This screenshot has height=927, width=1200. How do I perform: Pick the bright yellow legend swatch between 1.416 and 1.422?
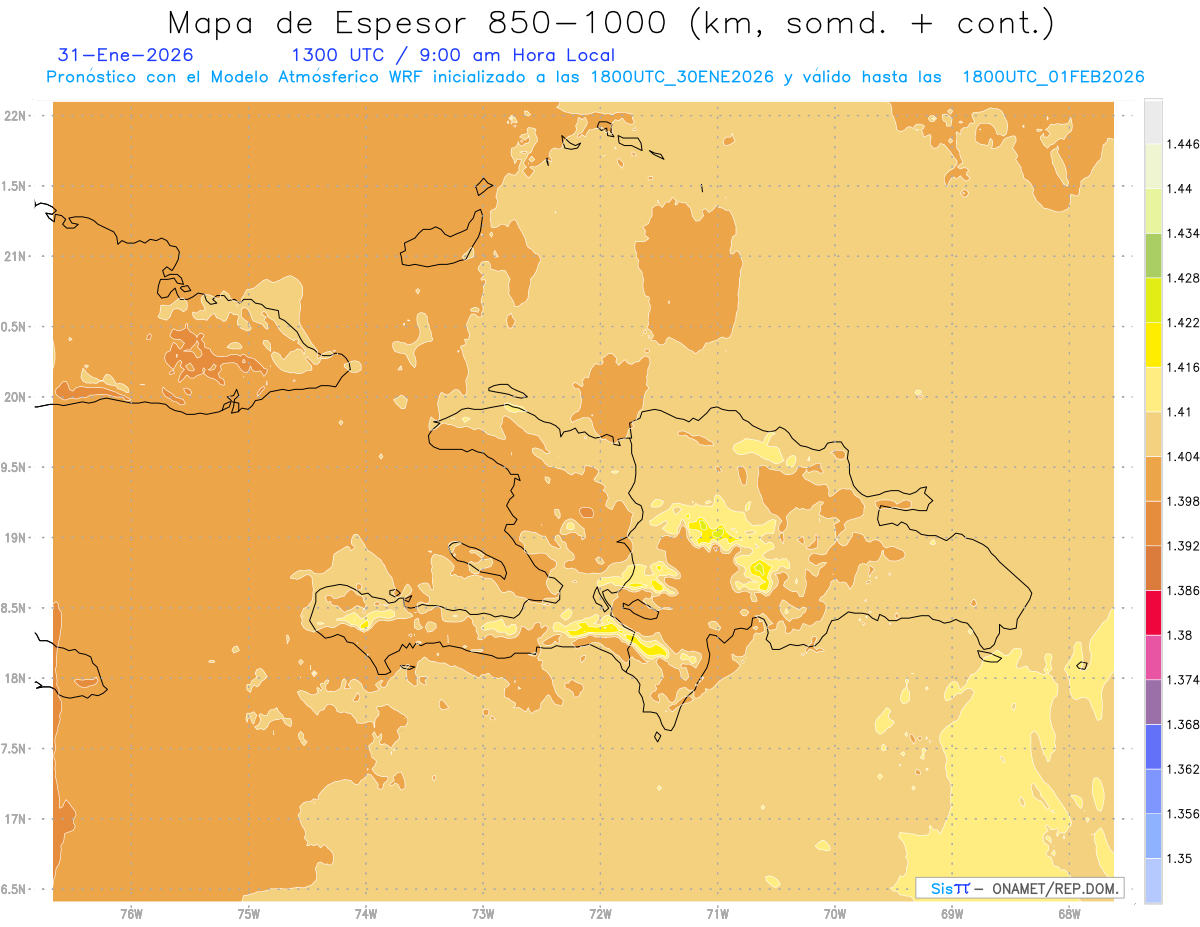coord(1153,344)
